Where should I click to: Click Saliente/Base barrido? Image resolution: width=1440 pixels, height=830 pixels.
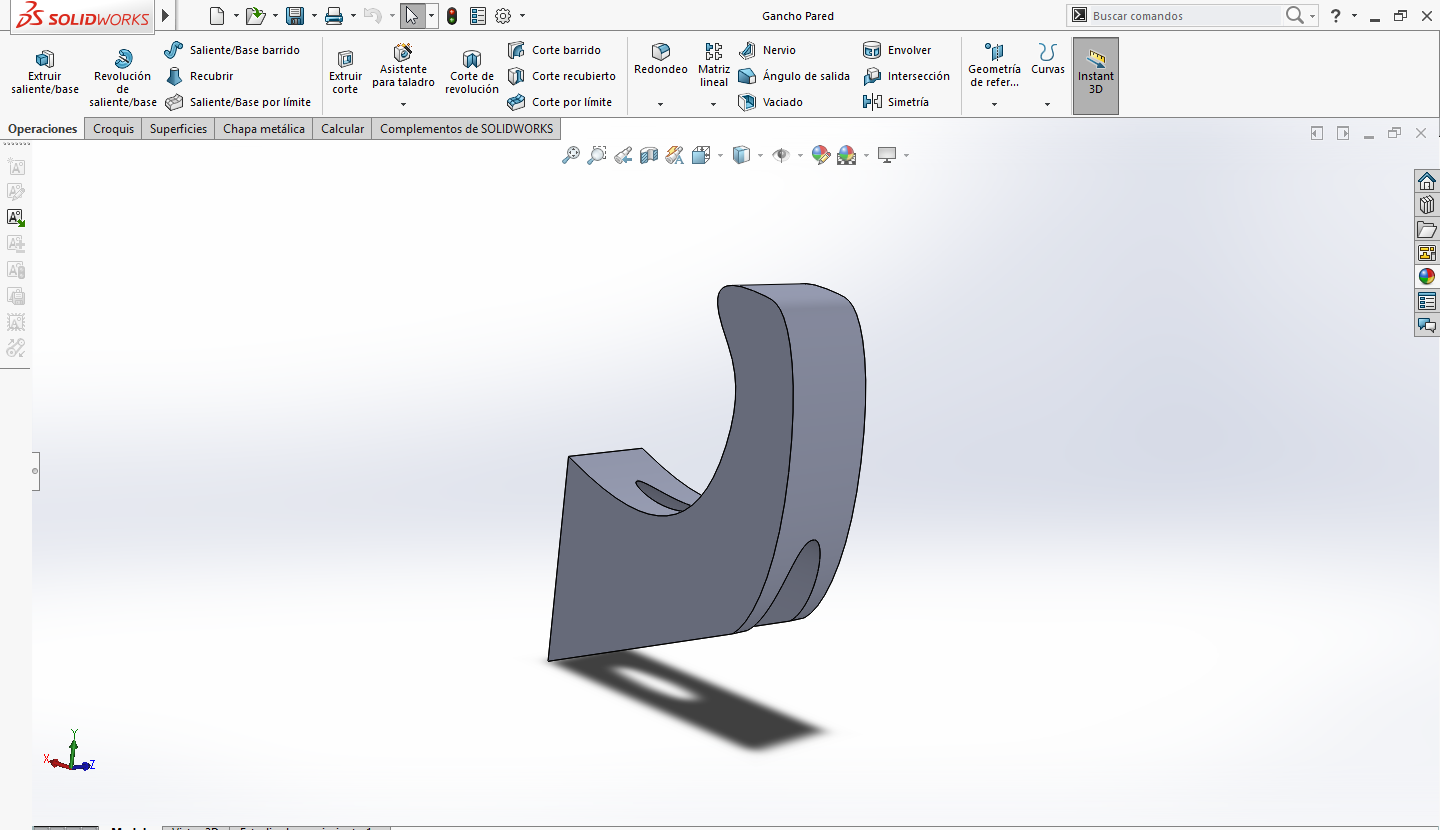[232, 50]
